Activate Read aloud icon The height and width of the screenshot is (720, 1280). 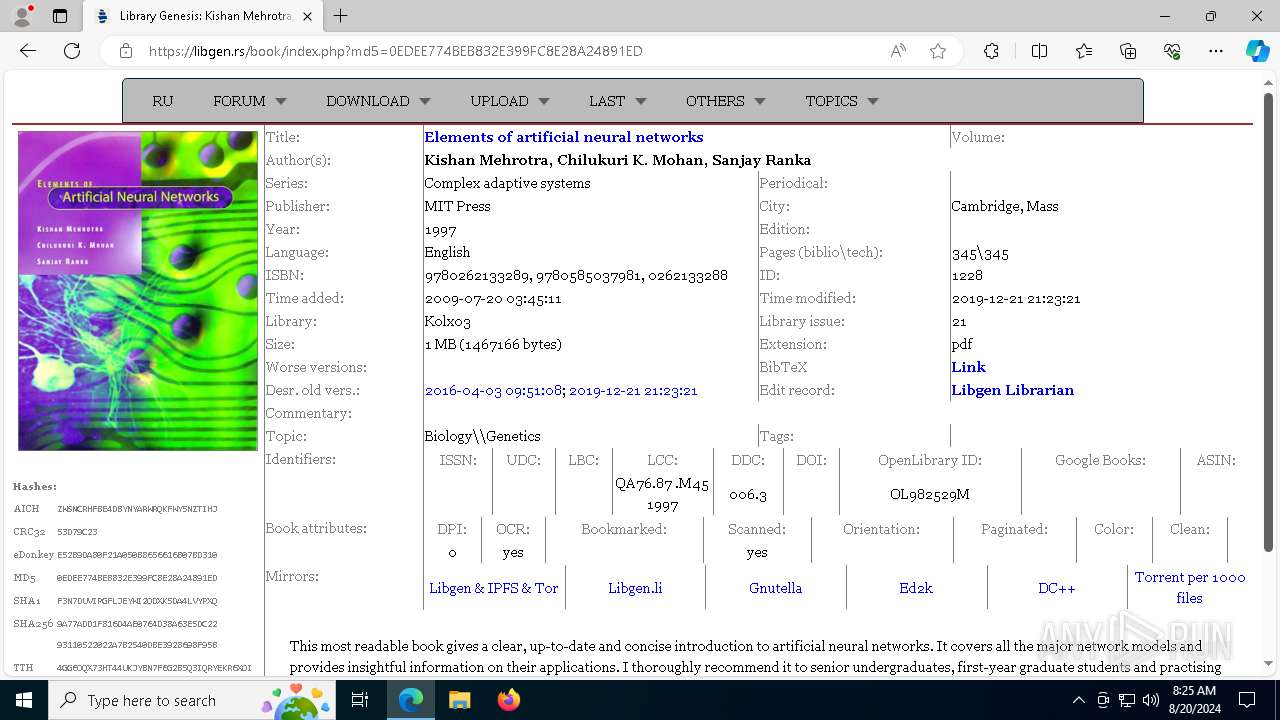point(898,51)
